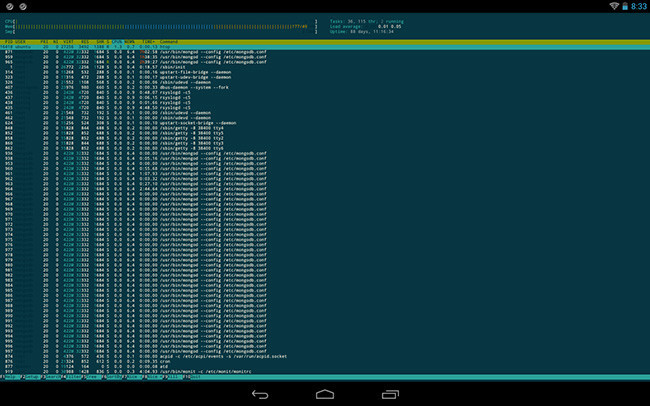This screenshot has height=406, width=650.
Task: Sort by the RES column header
Action: (x=85, y=42)
